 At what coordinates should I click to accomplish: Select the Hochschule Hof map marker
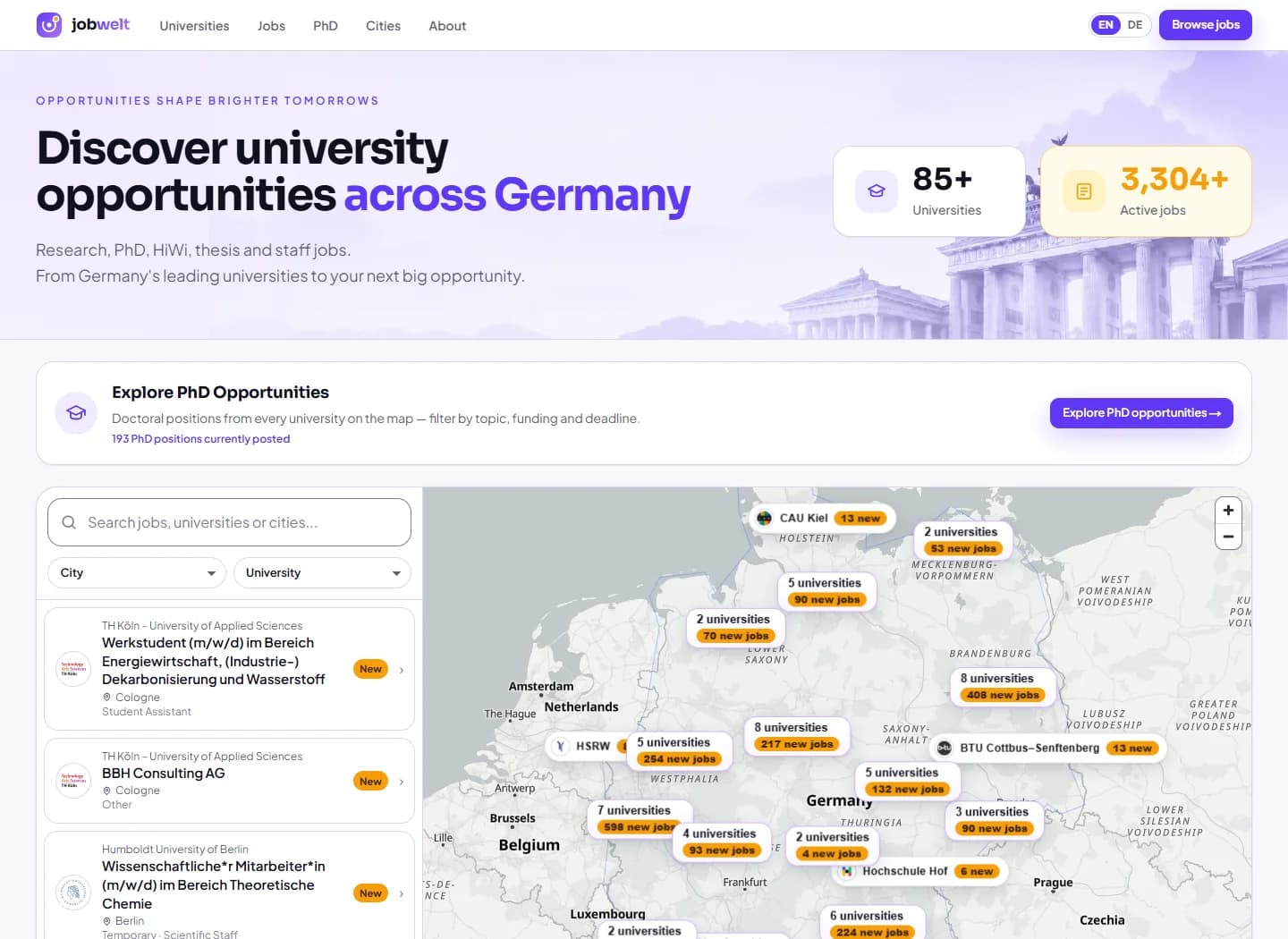coord(920,871)
